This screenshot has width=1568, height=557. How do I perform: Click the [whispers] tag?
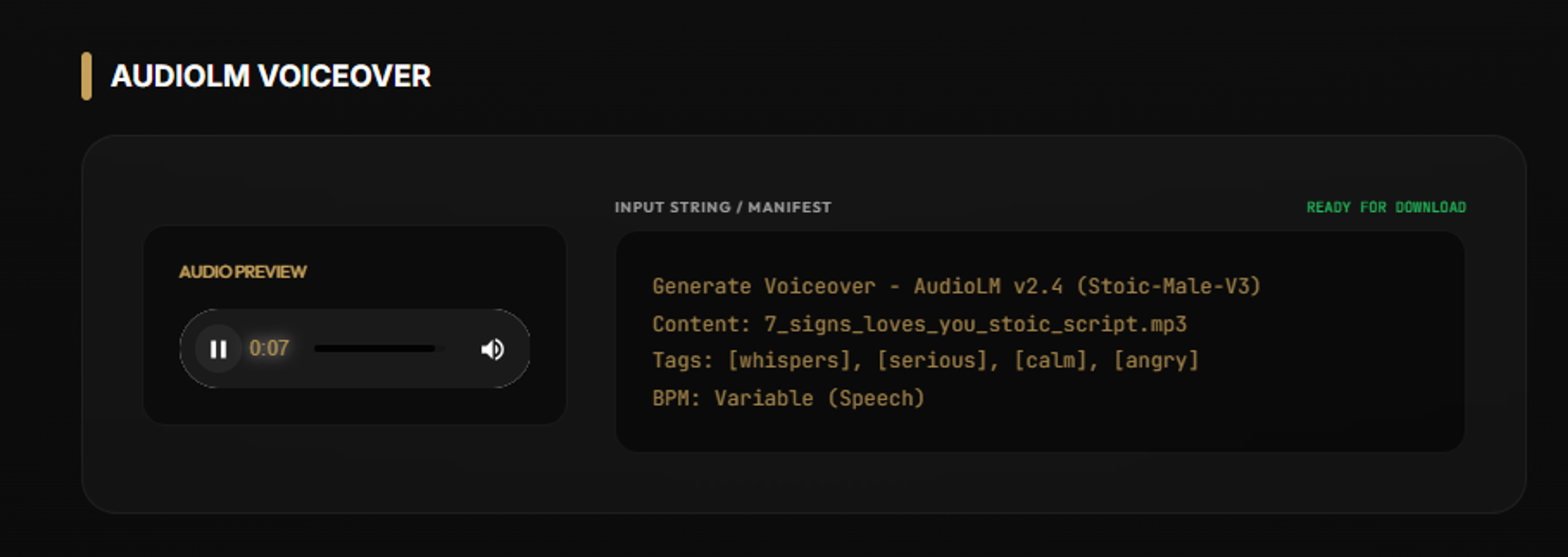(789, 361)
